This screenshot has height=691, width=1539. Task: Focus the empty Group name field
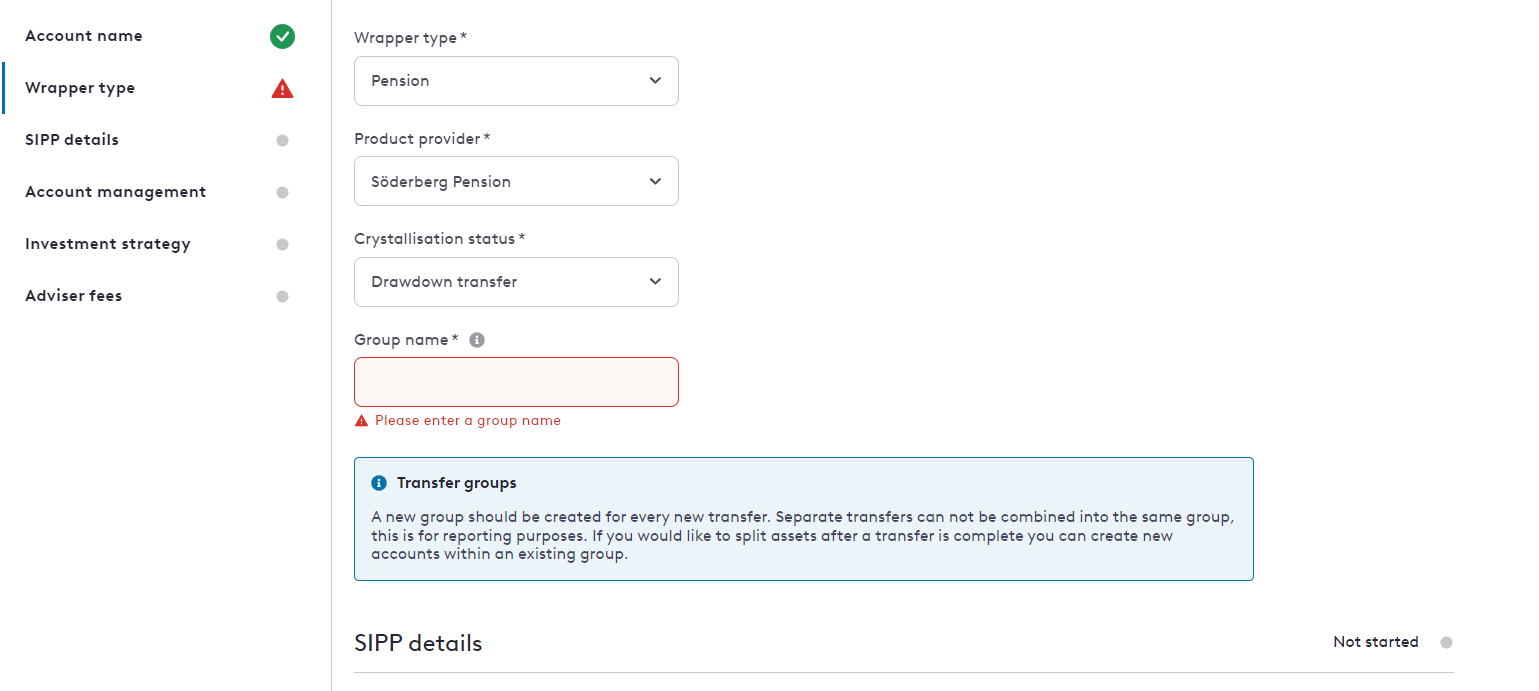[x=516, y=382]
